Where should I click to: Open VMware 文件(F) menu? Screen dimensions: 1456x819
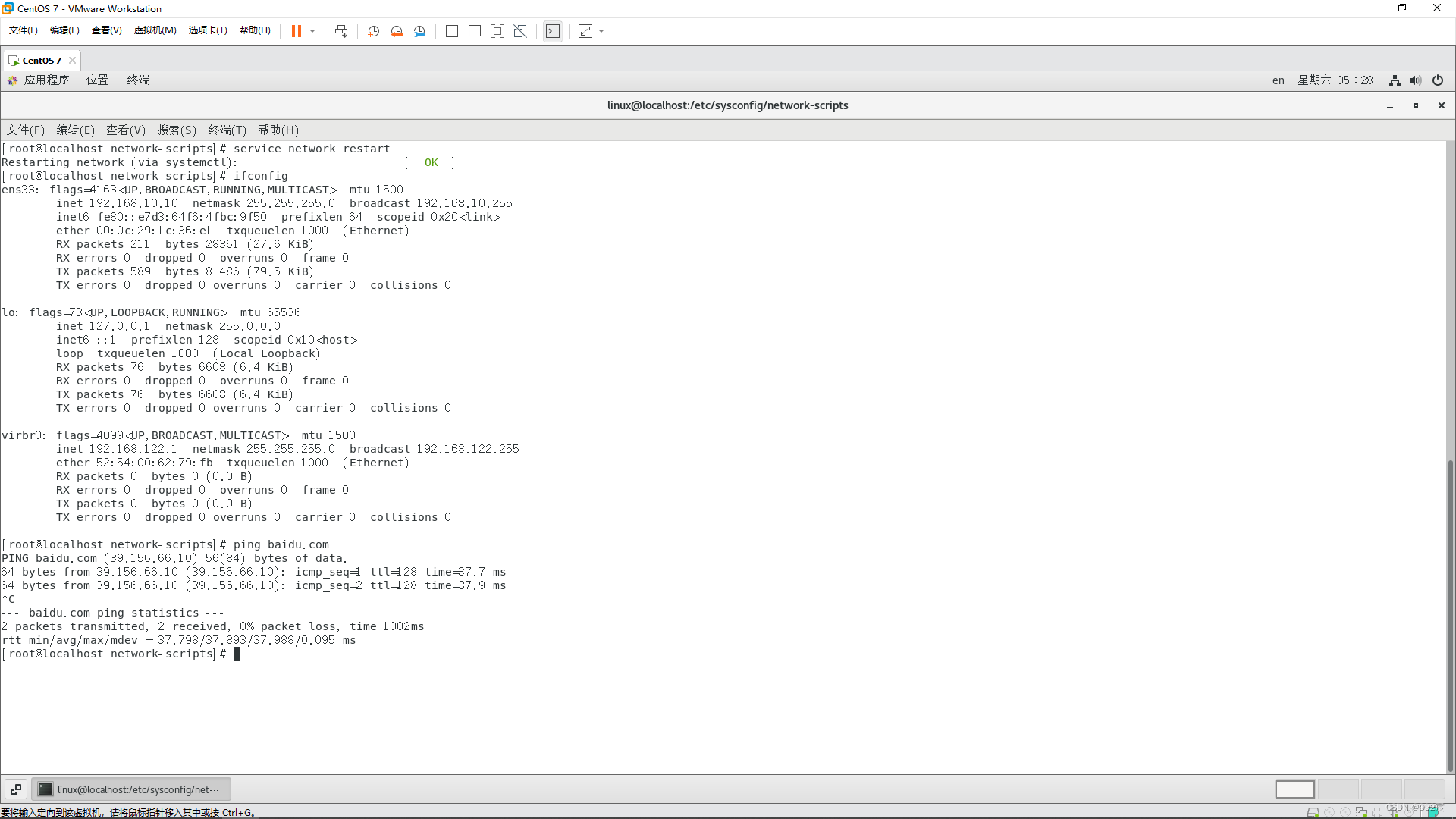coord(24,30)
